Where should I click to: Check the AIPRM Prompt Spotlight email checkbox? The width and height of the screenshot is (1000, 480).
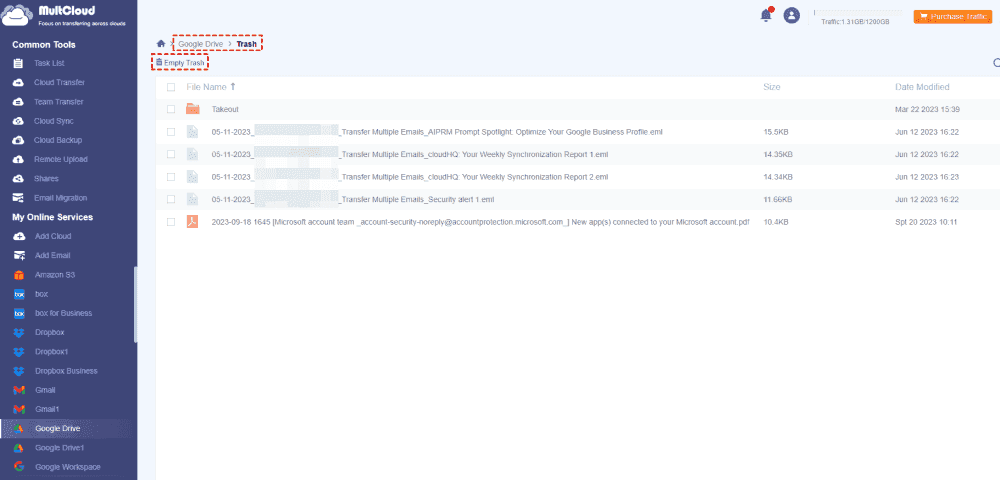[x=171, y=132]
